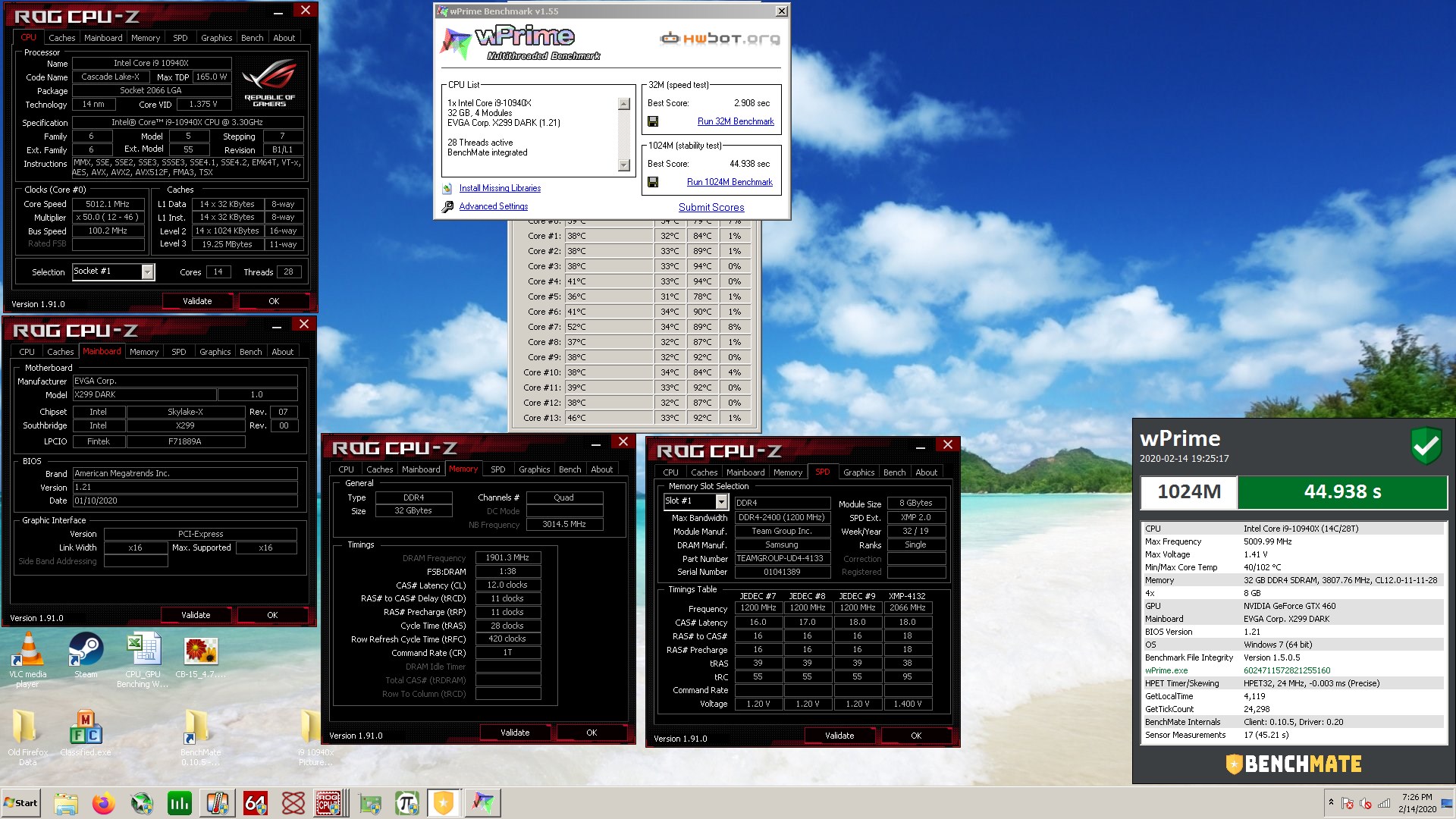1456x819 pixels.
Task: Click OK in SPD CPU-Z window
Action: (916, 736)
